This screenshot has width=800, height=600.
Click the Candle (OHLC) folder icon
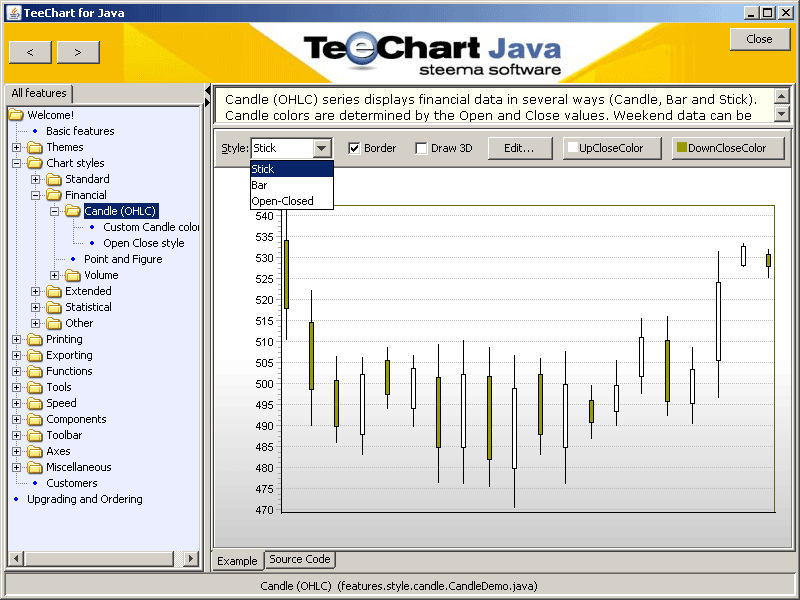pyautogui.click(x=72, y=211)
